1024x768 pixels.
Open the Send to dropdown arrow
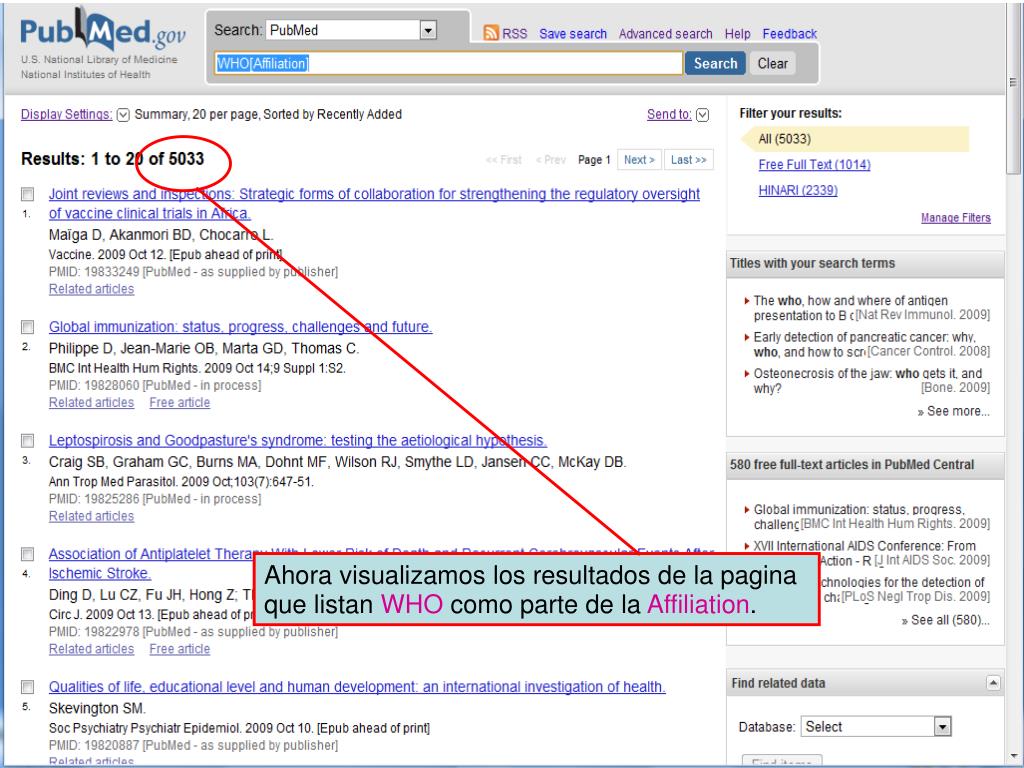(x=703, y=115)
